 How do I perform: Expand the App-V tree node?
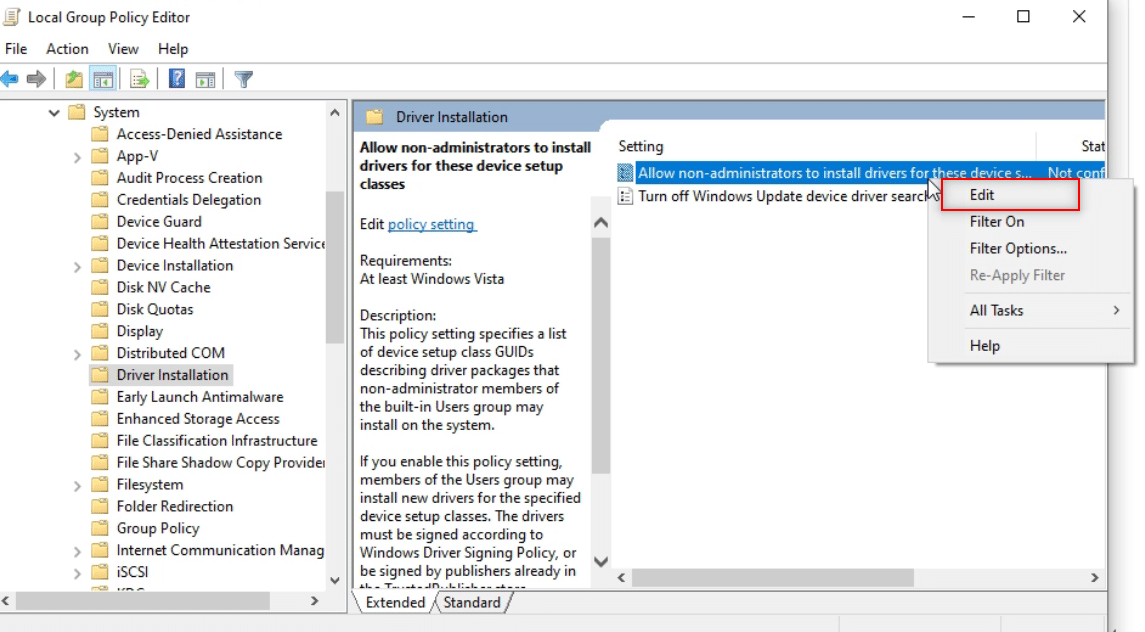pos(77,157)
